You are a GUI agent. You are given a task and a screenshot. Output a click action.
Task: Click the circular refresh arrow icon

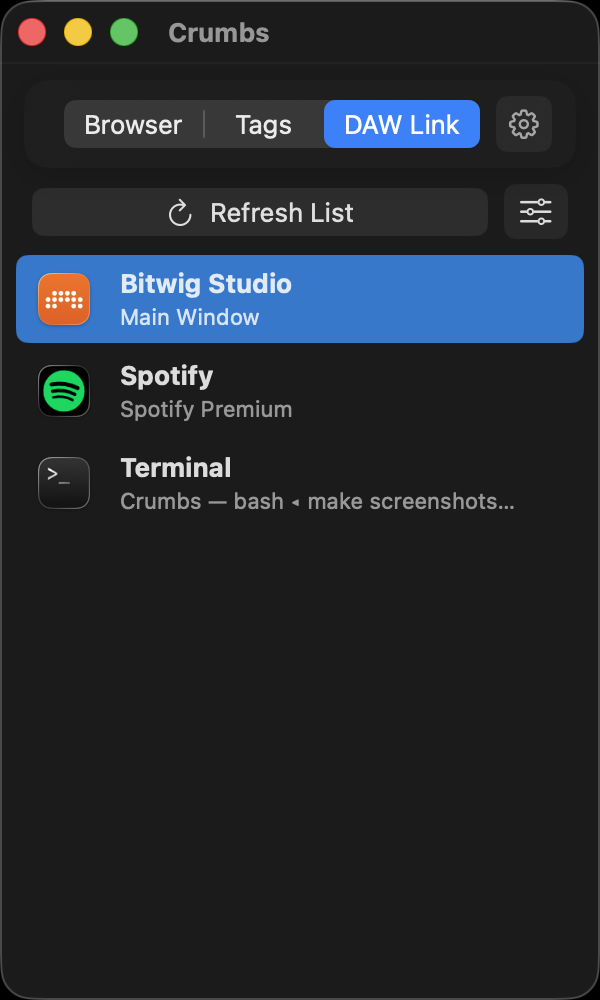pos(180,213)
